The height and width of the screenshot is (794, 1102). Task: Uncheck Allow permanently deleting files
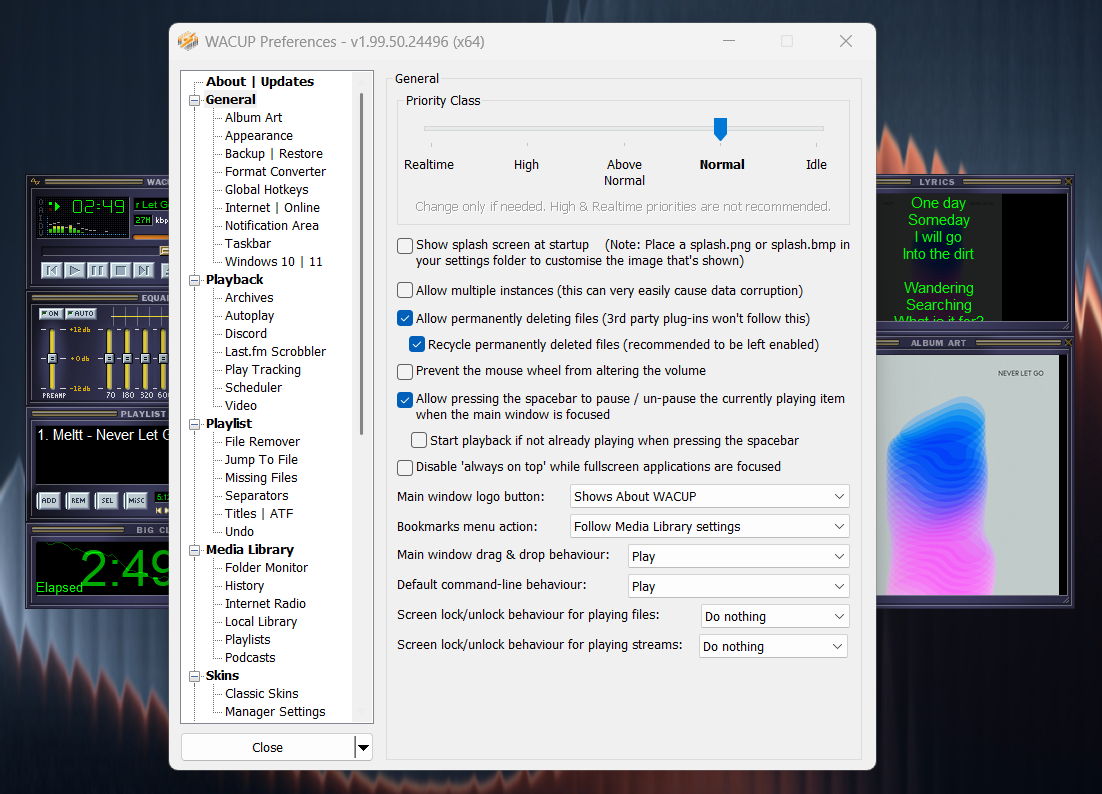point(405,318)
